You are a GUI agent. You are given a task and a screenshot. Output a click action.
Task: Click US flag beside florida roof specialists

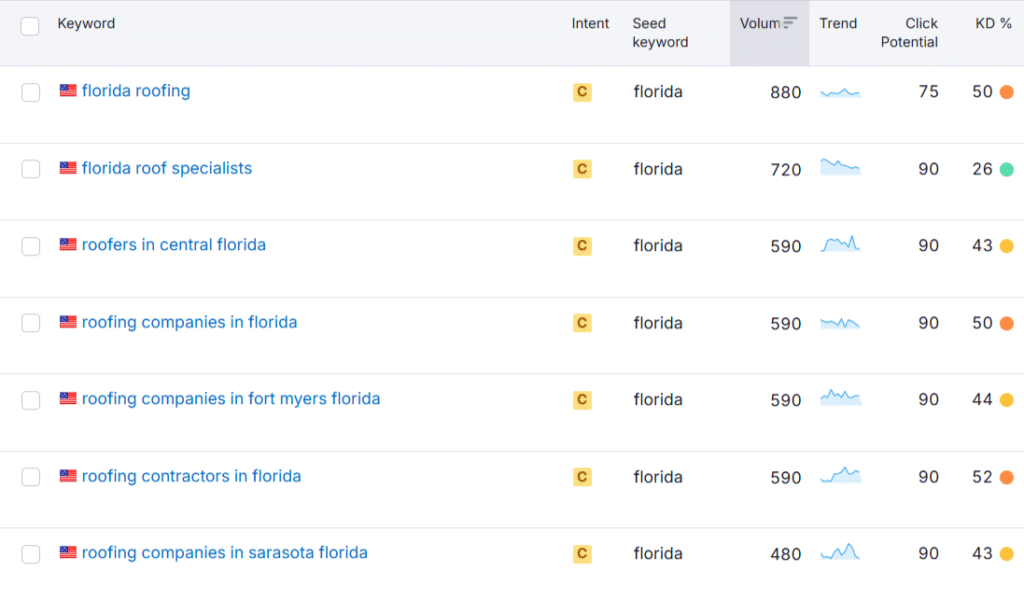(x=68, y=167)
